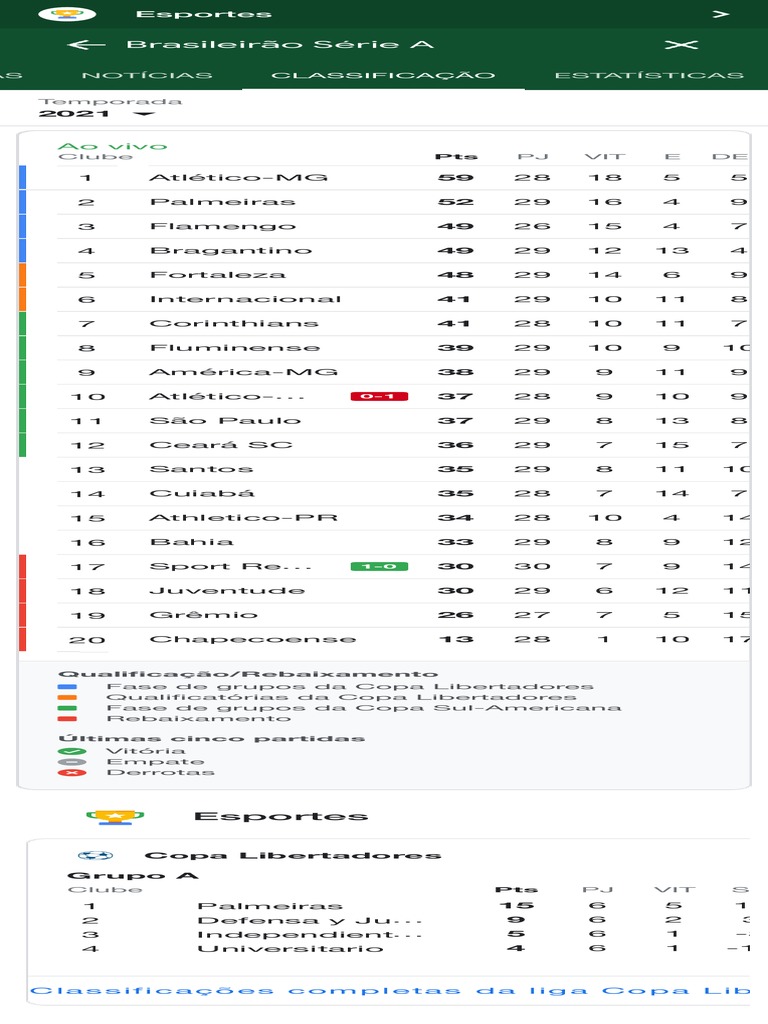Select the CLASSIFICAÇÃO tab
This screenshot has height=1024, width=768.
383,75
